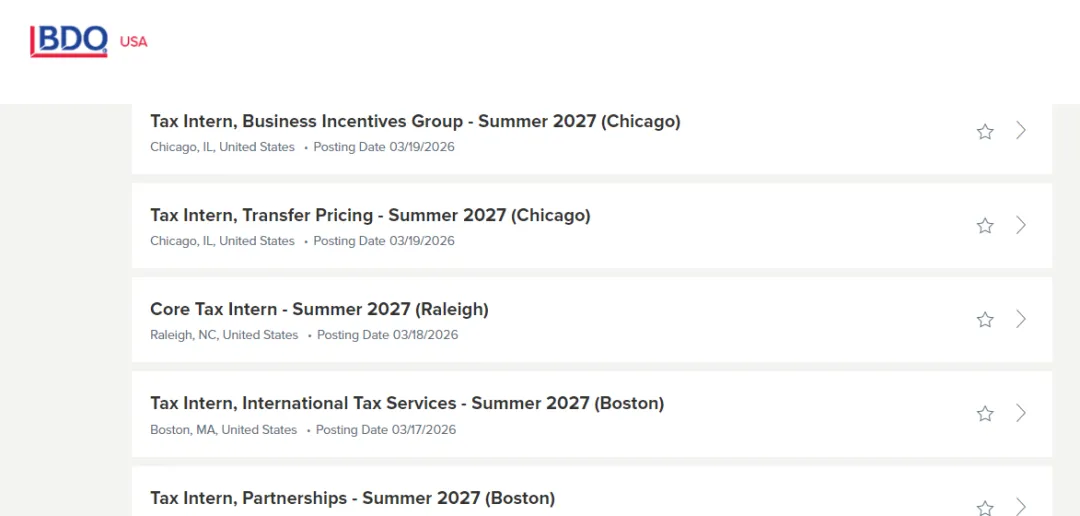Click posting date 03/17/2026 on Boston job

(386, 430)
